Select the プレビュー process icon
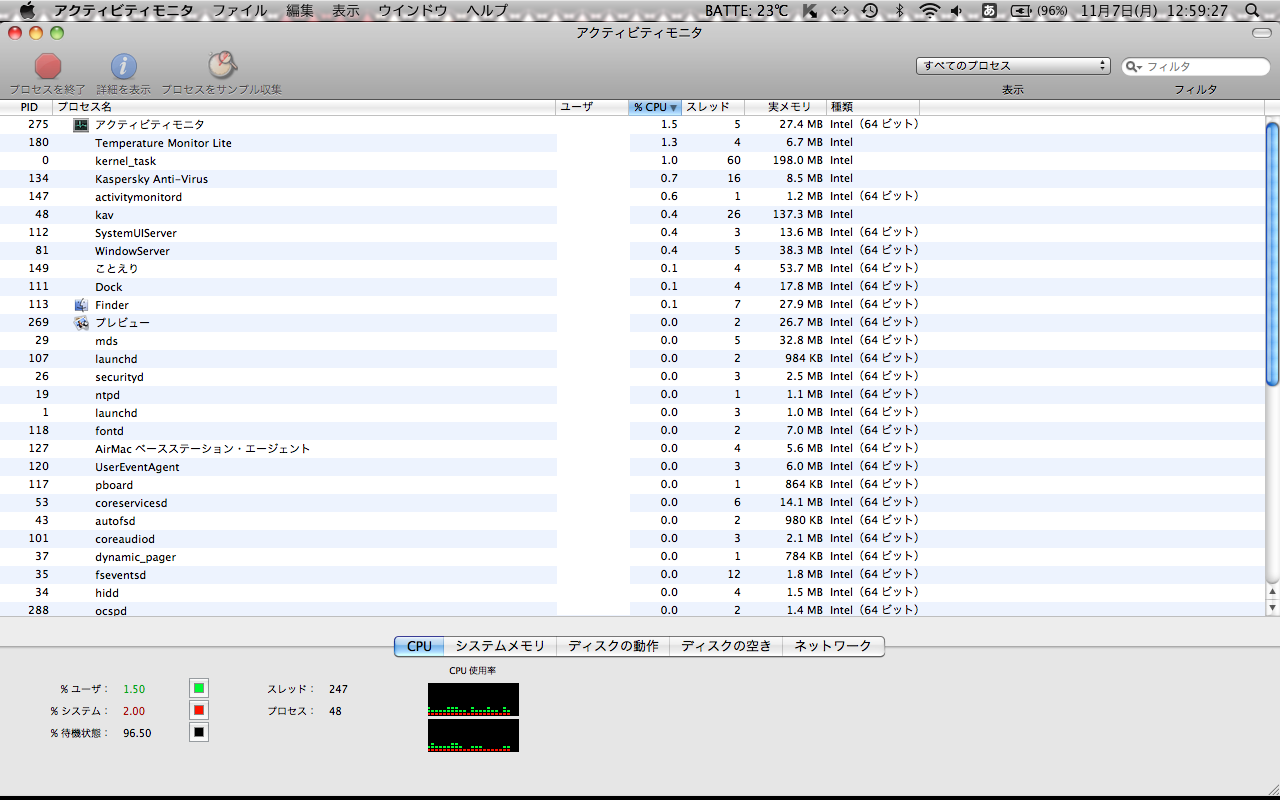The width and height of the screenshot is (1280, 800). [81, 323]
